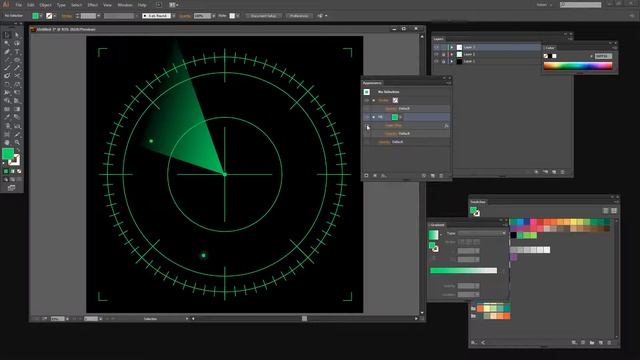
Task: Click Opacity label in control bar
Action: coord(185,16)
